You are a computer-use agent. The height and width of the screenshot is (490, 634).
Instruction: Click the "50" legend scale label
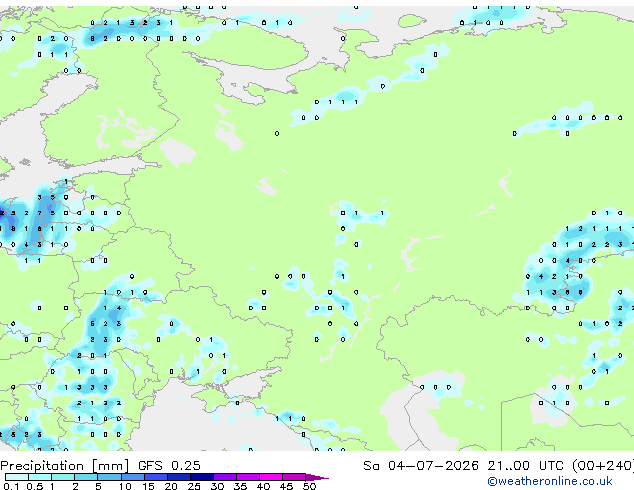(309, 486)
